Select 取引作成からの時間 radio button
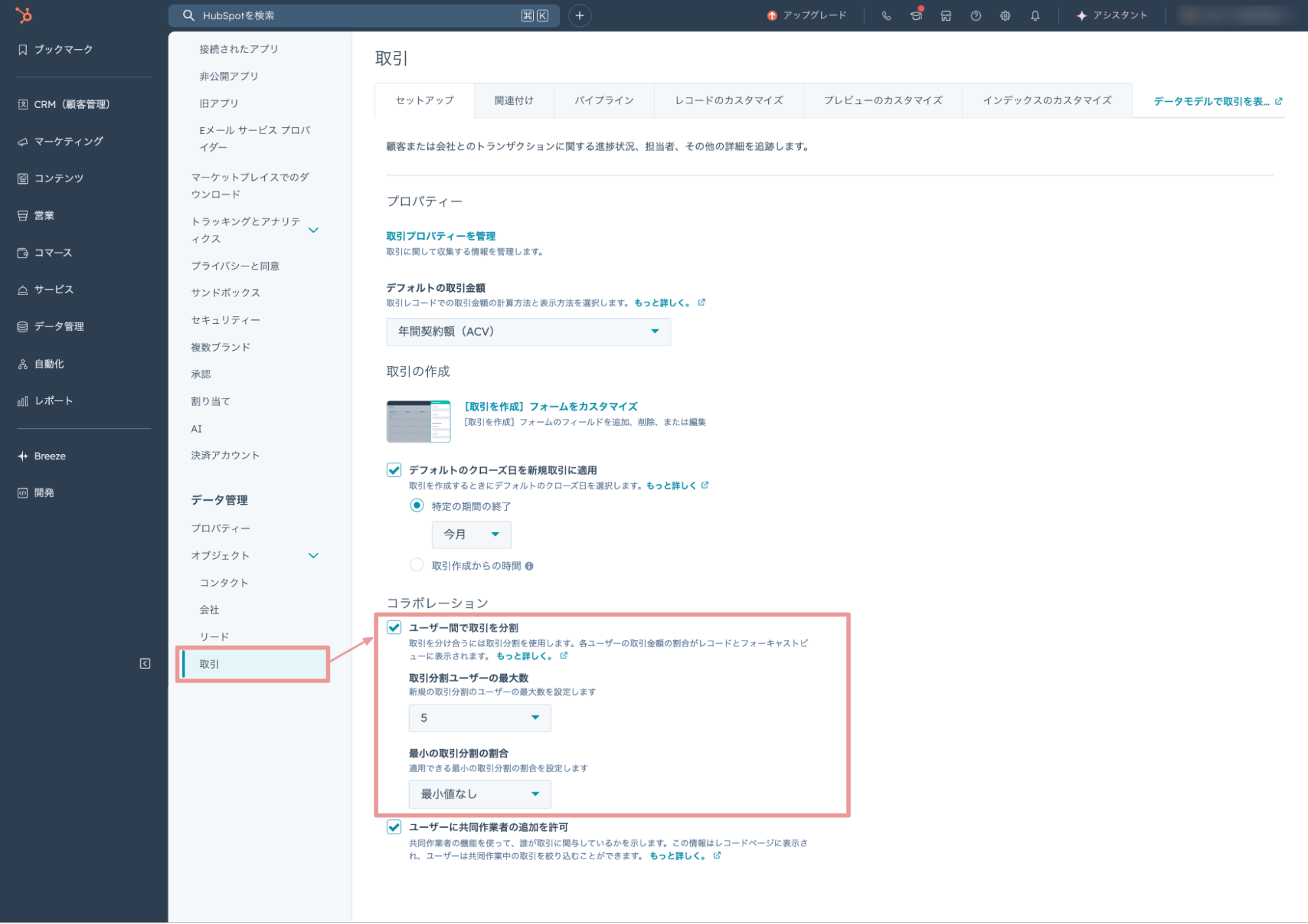 coord(417,565)
